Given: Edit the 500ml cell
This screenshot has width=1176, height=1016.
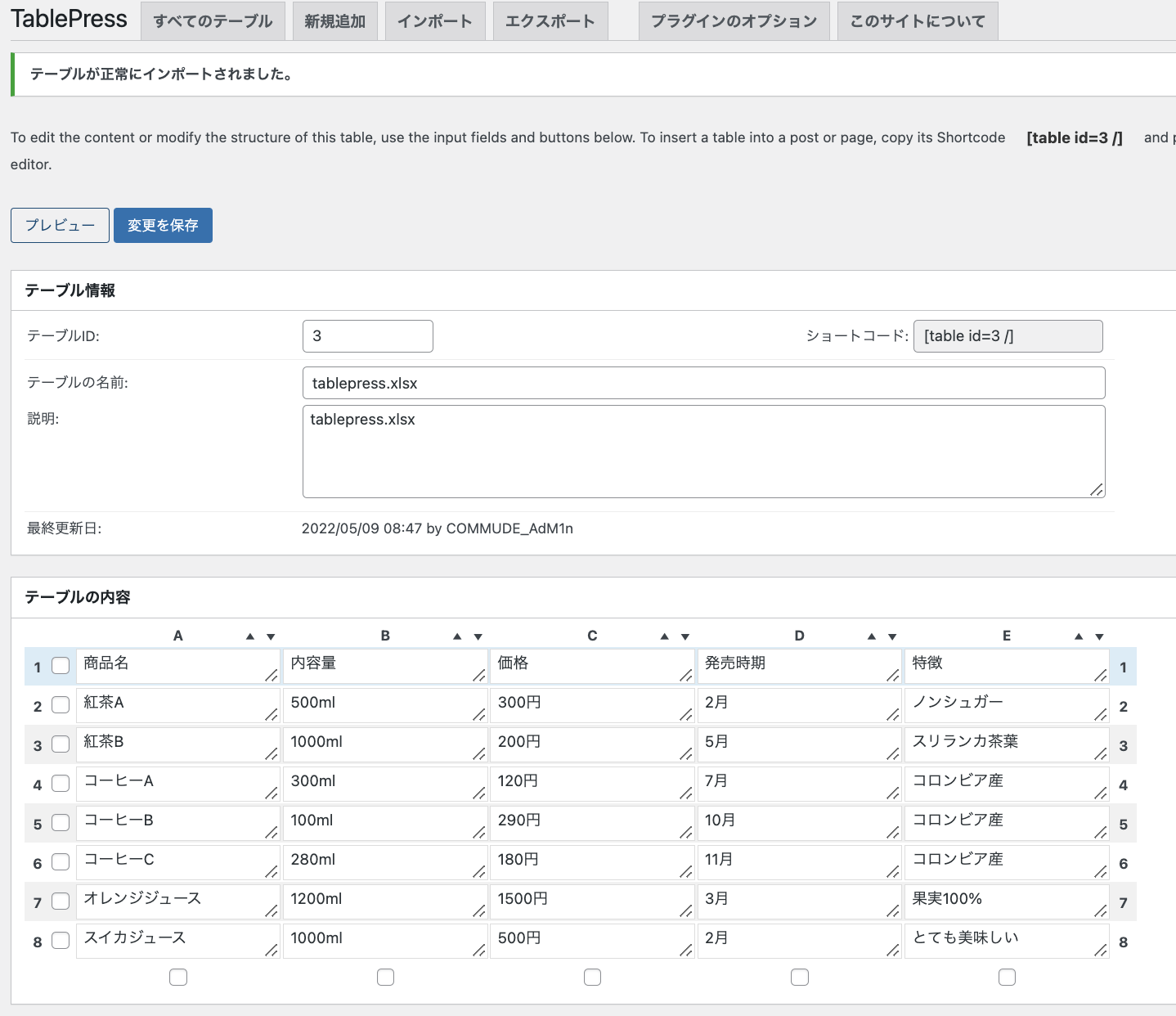Looking at the screenshot, I should pos(385,705).
